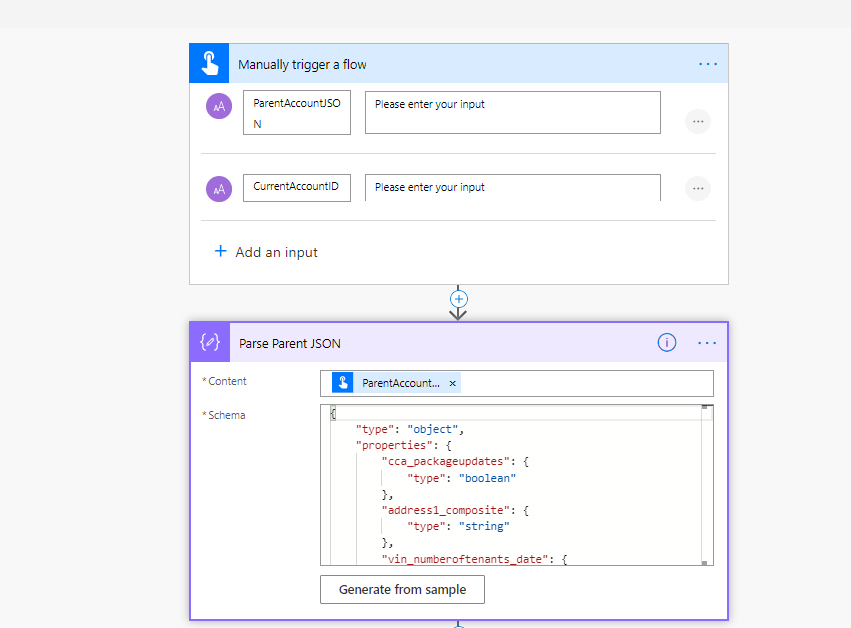Viewport: 851px width, 628px height.
Task: Click the CurrentAccountID input value box
Action: tap(512, 188)
